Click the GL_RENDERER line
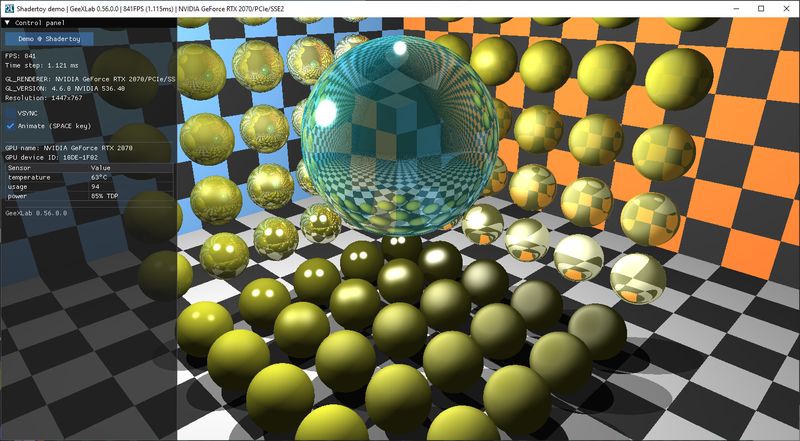The width and height of the screenshot is (800, 441). pyautogui.click(x=90, y=79)
